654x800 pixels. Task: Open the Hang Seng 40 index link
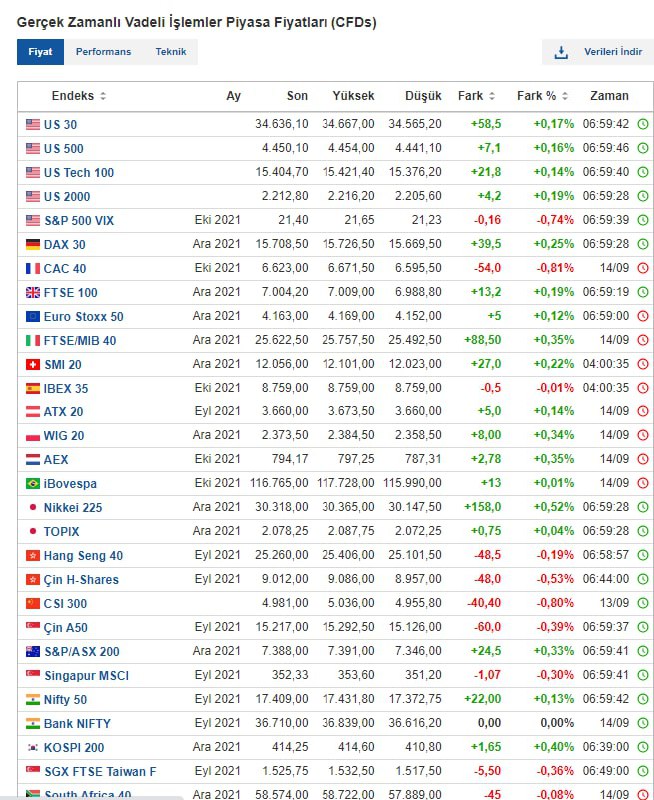83,556
